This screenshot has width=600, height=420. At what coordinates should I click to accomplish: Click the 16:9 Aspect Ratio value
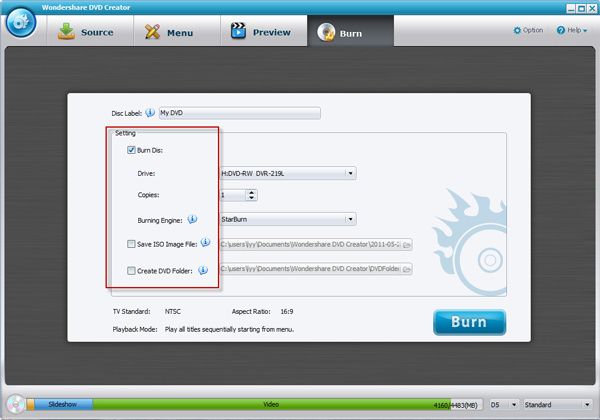point(287,311)
